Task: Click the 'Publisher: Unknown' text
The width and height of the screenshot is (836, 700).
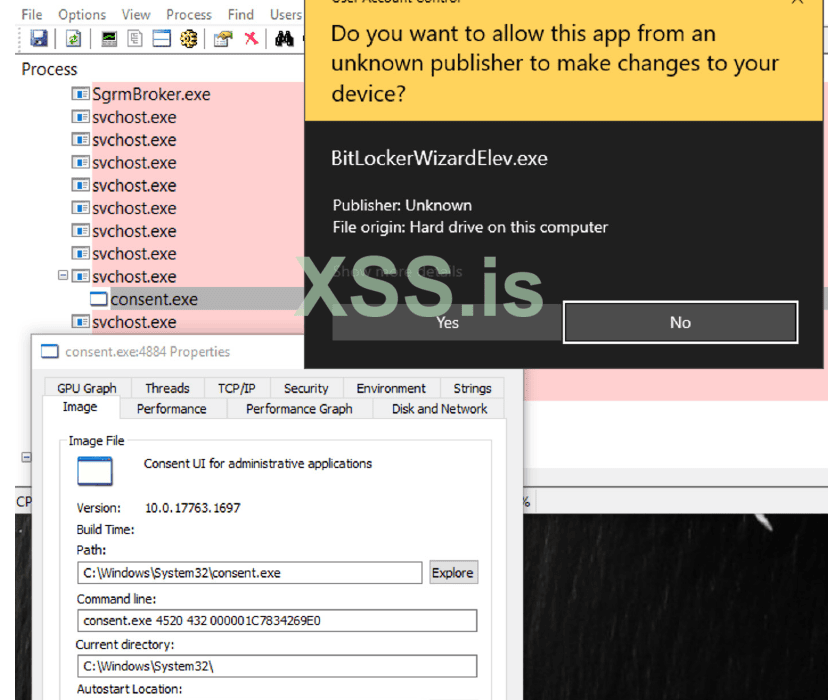Action: [x=402, y=205]
